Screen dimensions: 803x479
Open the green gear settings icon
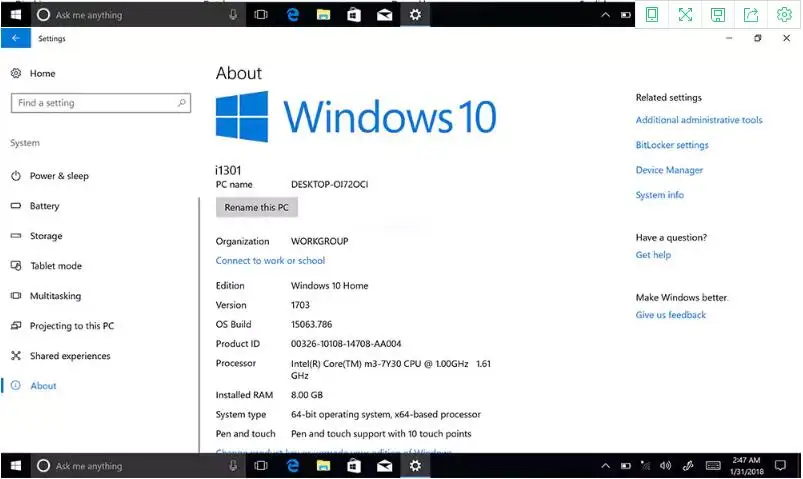click(x=784, y=14)
